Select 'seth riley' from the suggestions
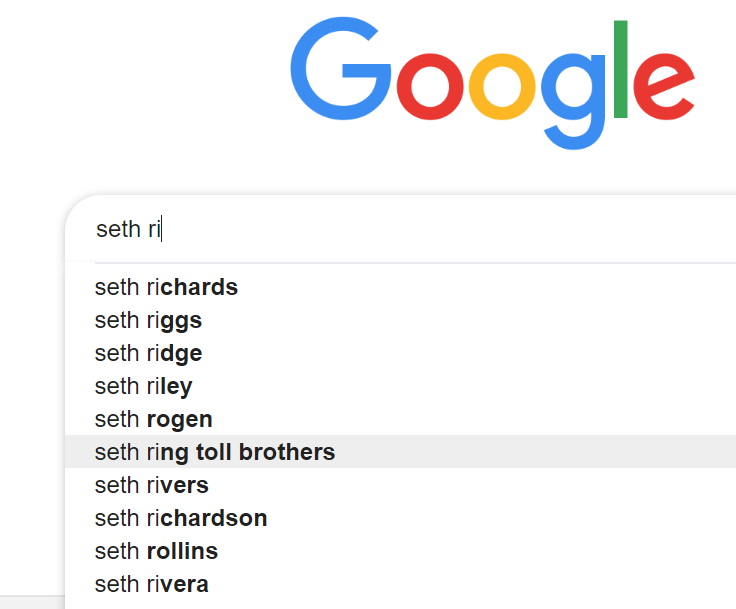This screenshot has height=609, width=736. tap(143, 387)
